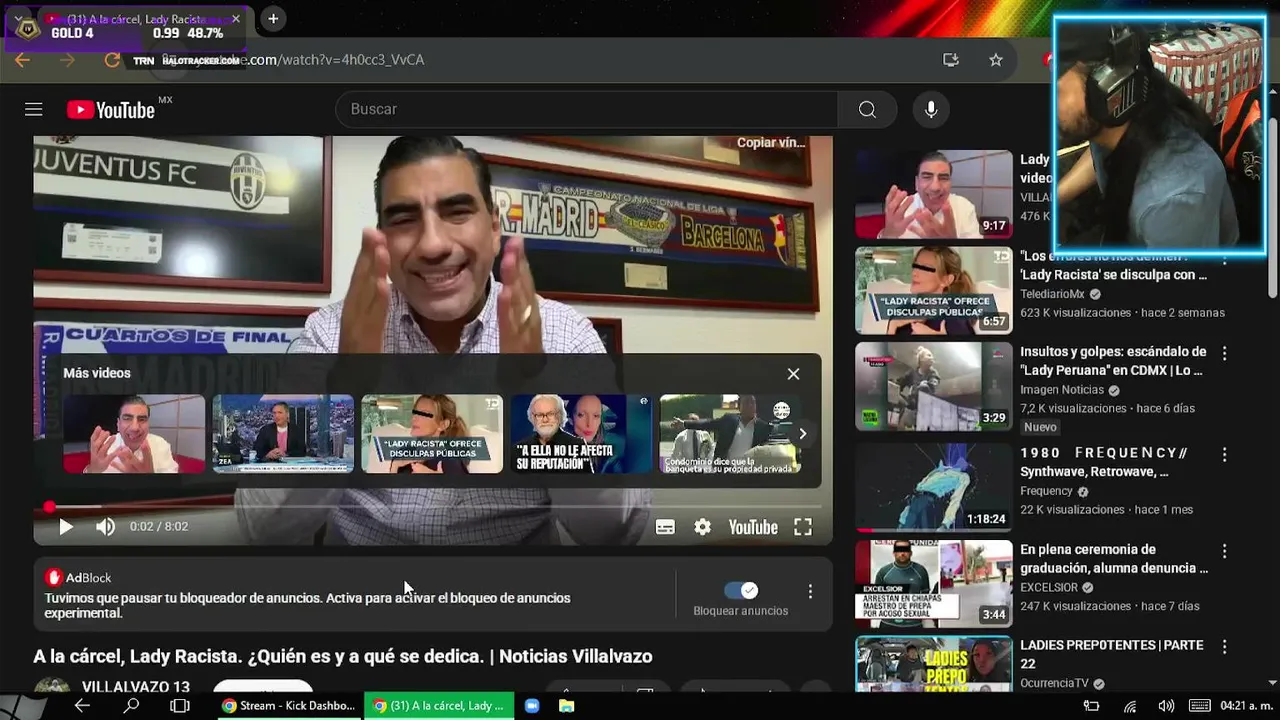Image resolution: width=1280 pixels, height=720 pixels.
Task: Open options for '1980 FREQUENCY' video
Action: coord(1224,454)
